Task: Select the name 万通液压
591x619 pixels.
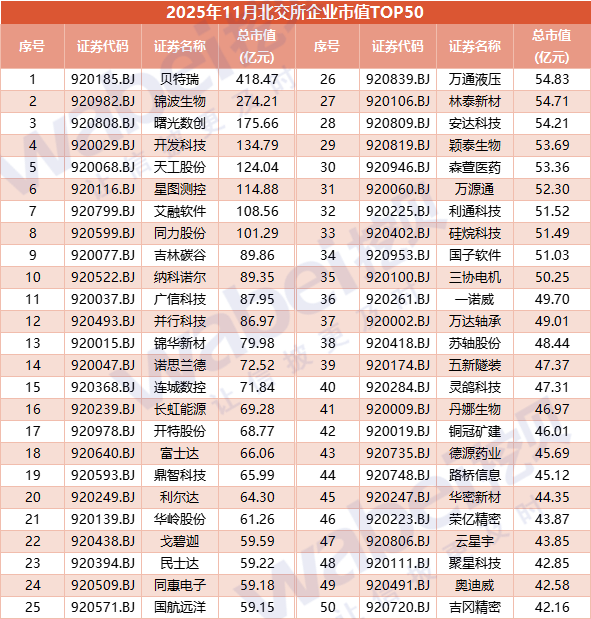Action: tap(475, 79)
